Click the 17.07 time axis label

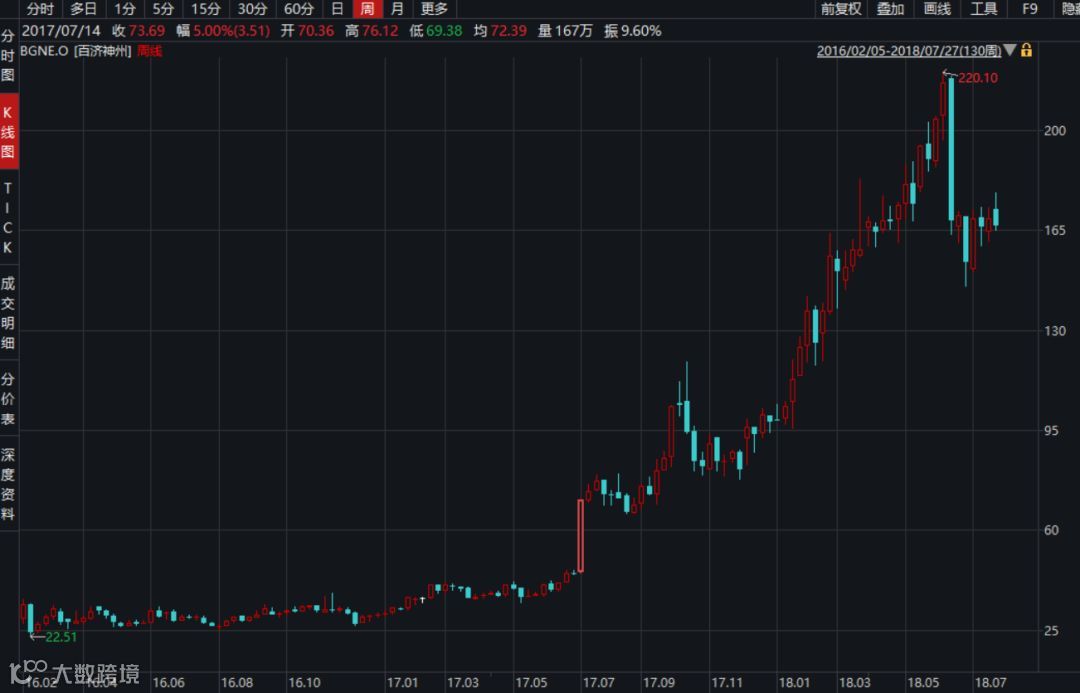pyautogui.click(x=598, y=683)
